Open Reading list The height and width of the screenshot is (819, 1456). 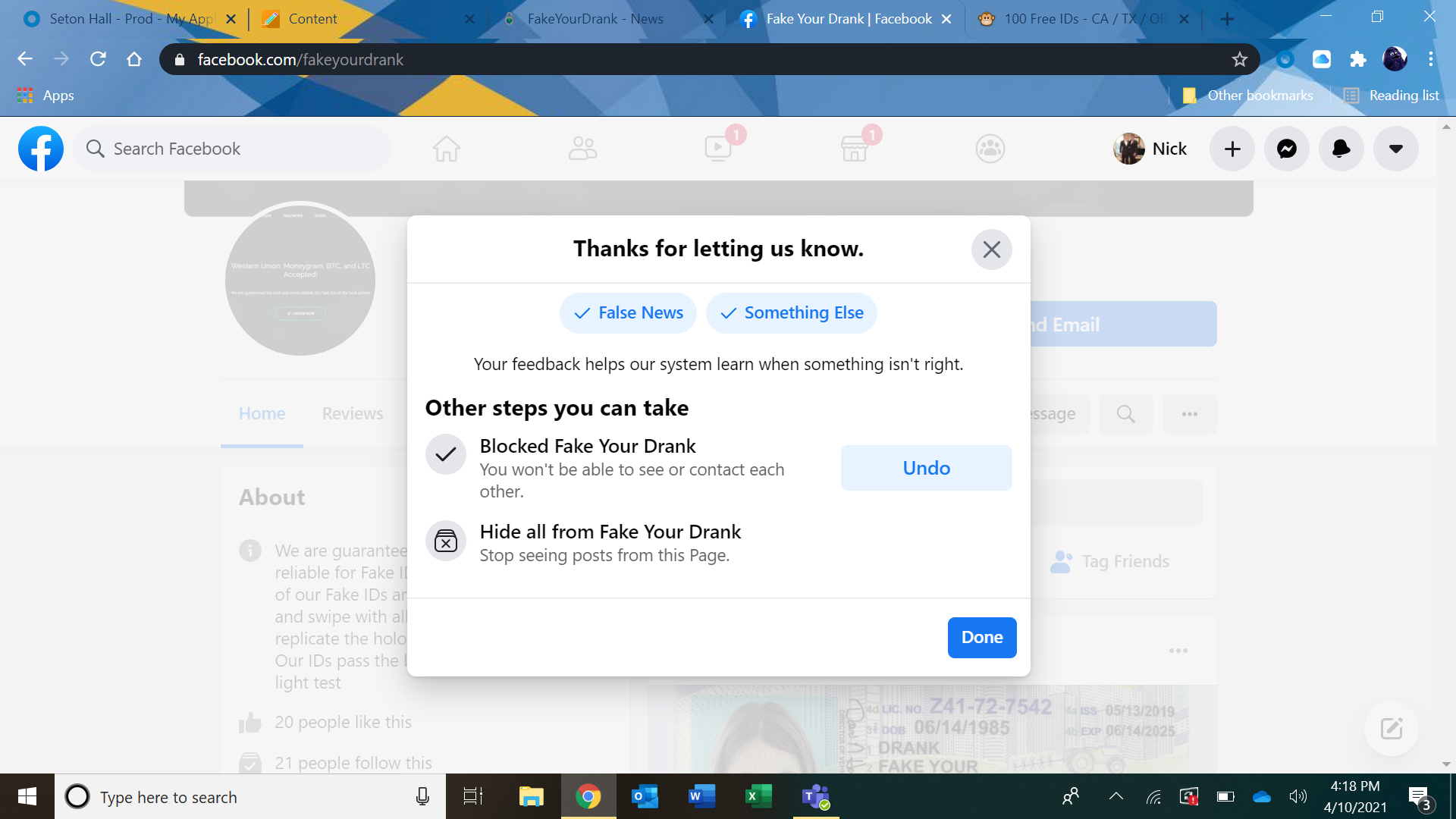1392,96
